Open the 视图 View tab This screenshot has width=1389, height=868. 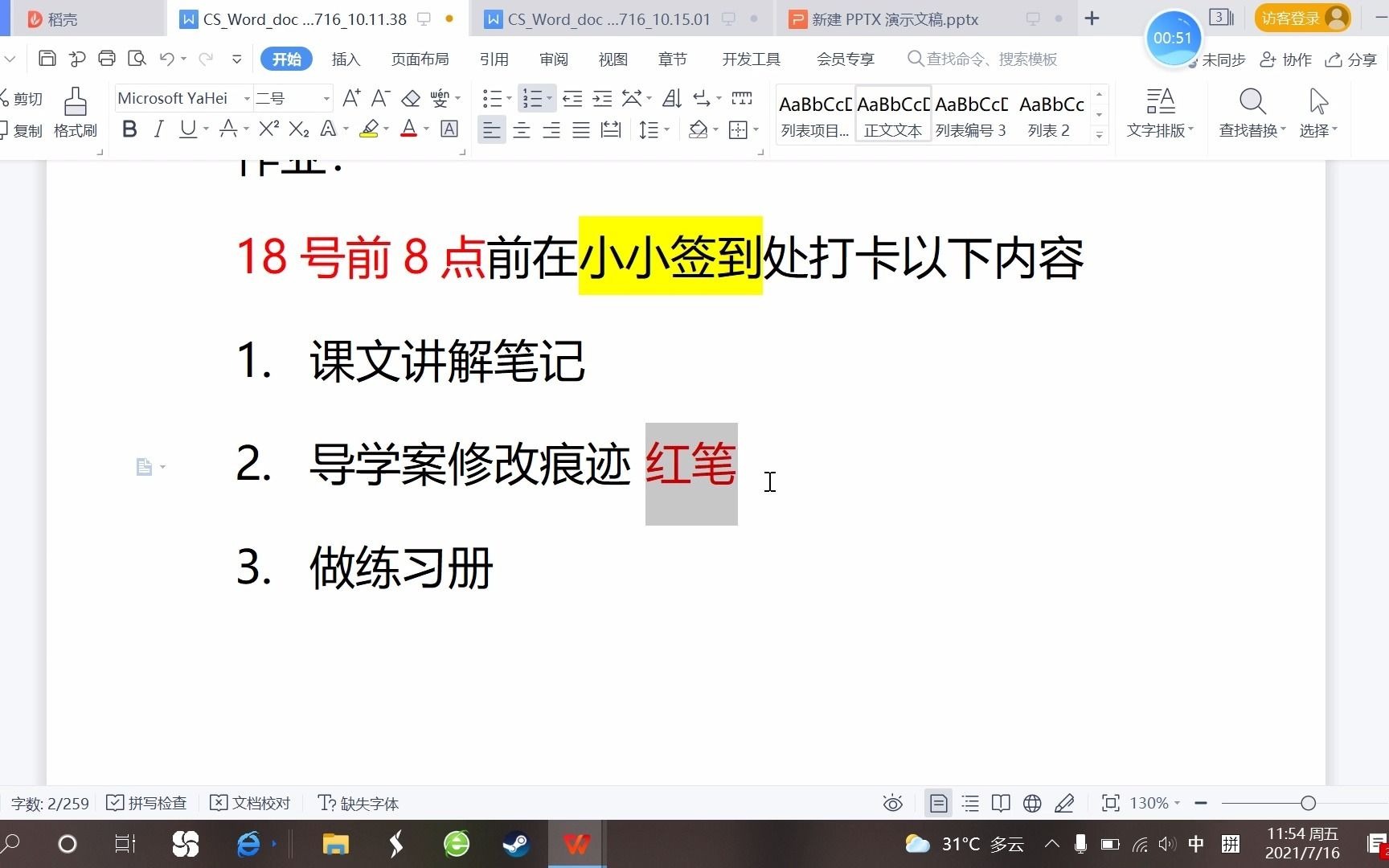click(613, 59)
